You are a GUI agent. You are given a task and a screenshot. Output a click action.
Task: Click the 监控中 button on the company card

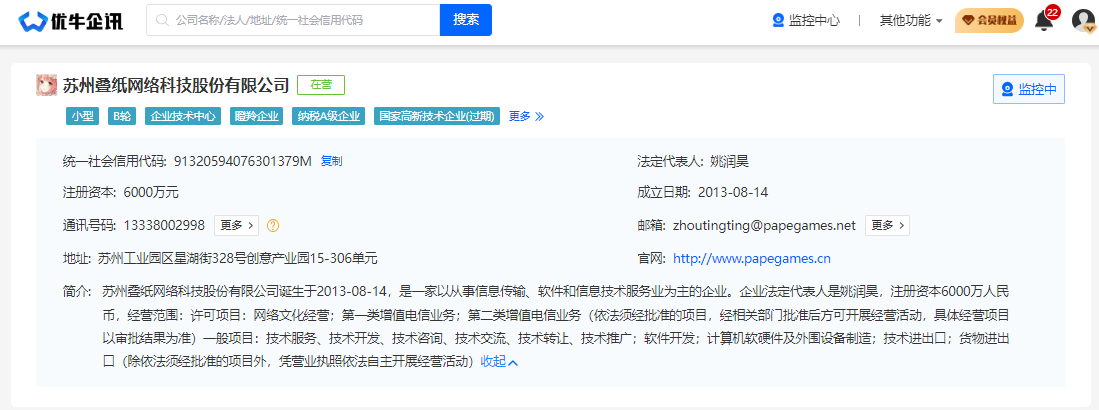pos(1028,89)
